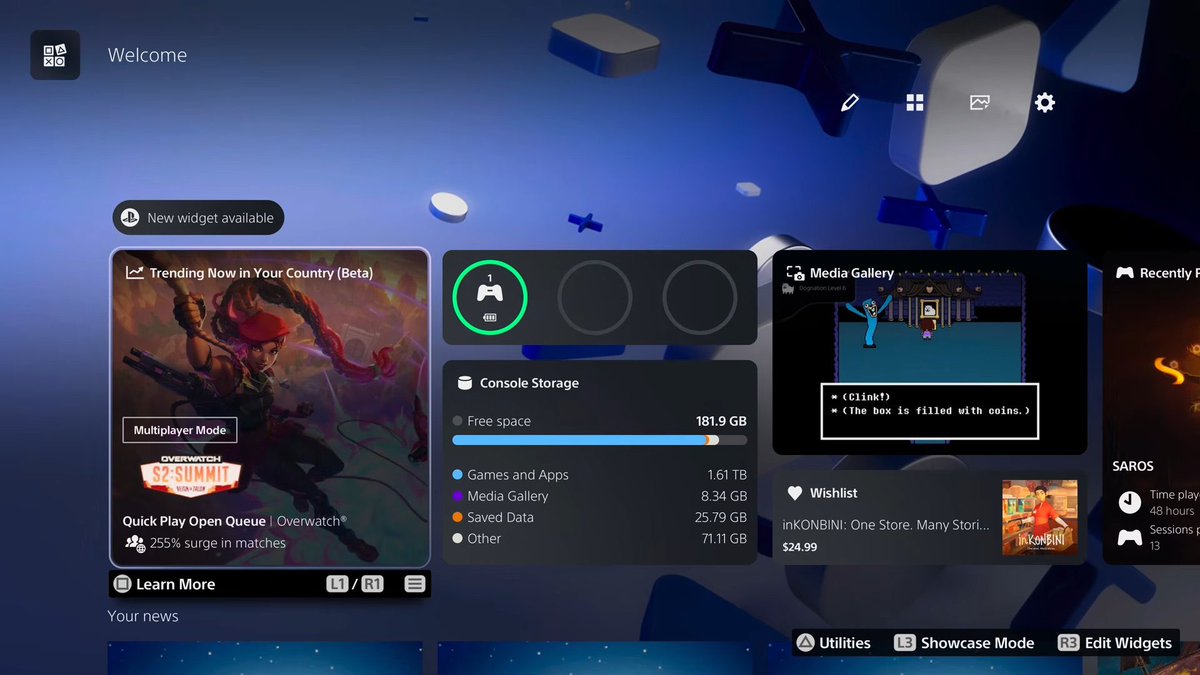Viewport: 1200px width, 675px height.
Task: Click the New widget available badge
Action: [199, 218]
